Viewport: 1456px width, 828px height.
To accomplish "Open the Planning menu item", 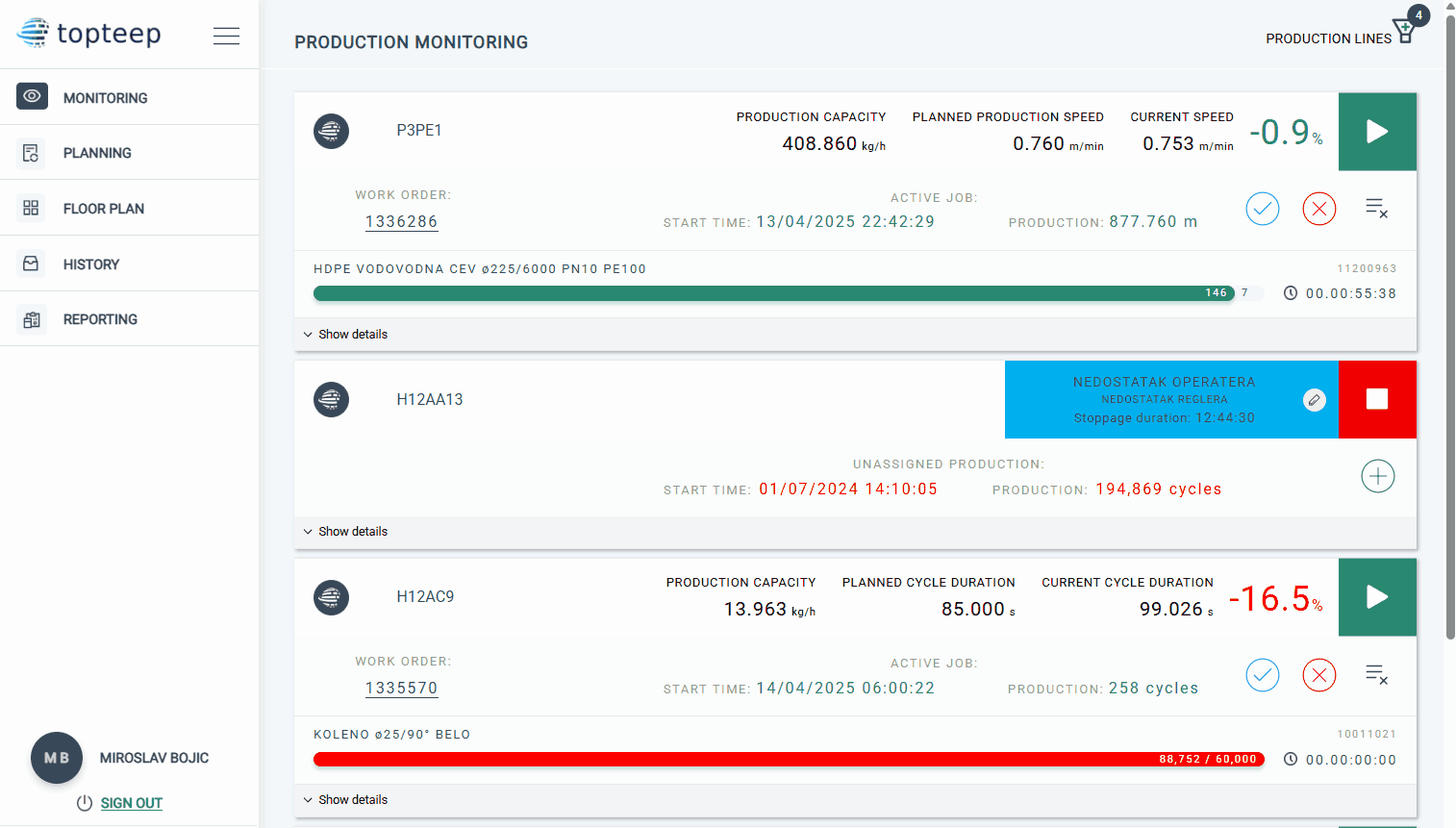I will pos(97,153).
